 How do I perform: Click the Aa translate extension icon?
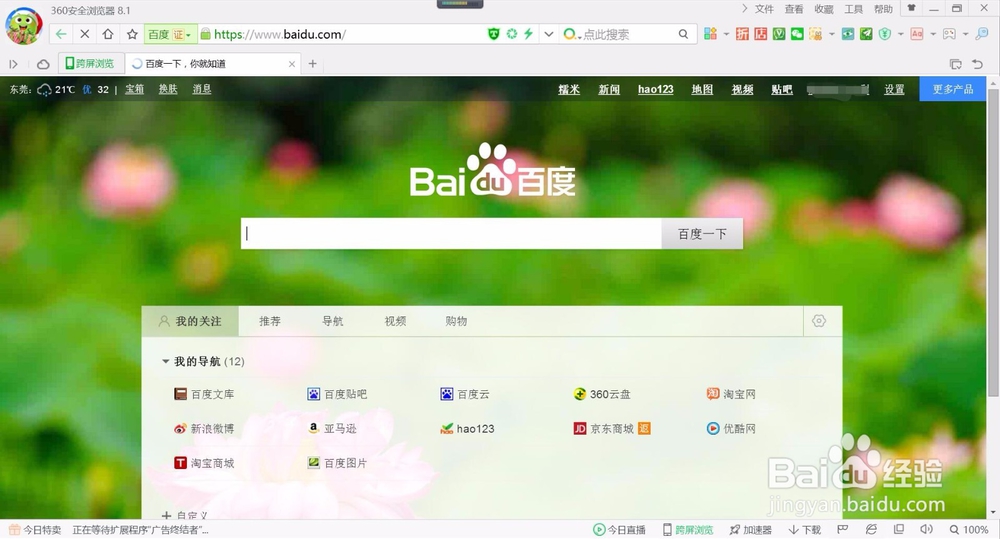pyautogui.click(x=917, y=34)
